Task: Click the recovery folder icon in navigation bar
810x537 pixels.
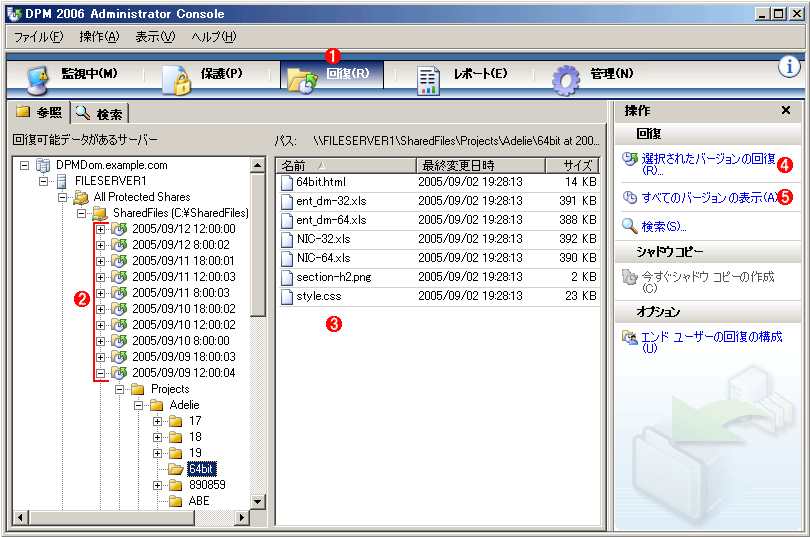Action: (303, 81)
